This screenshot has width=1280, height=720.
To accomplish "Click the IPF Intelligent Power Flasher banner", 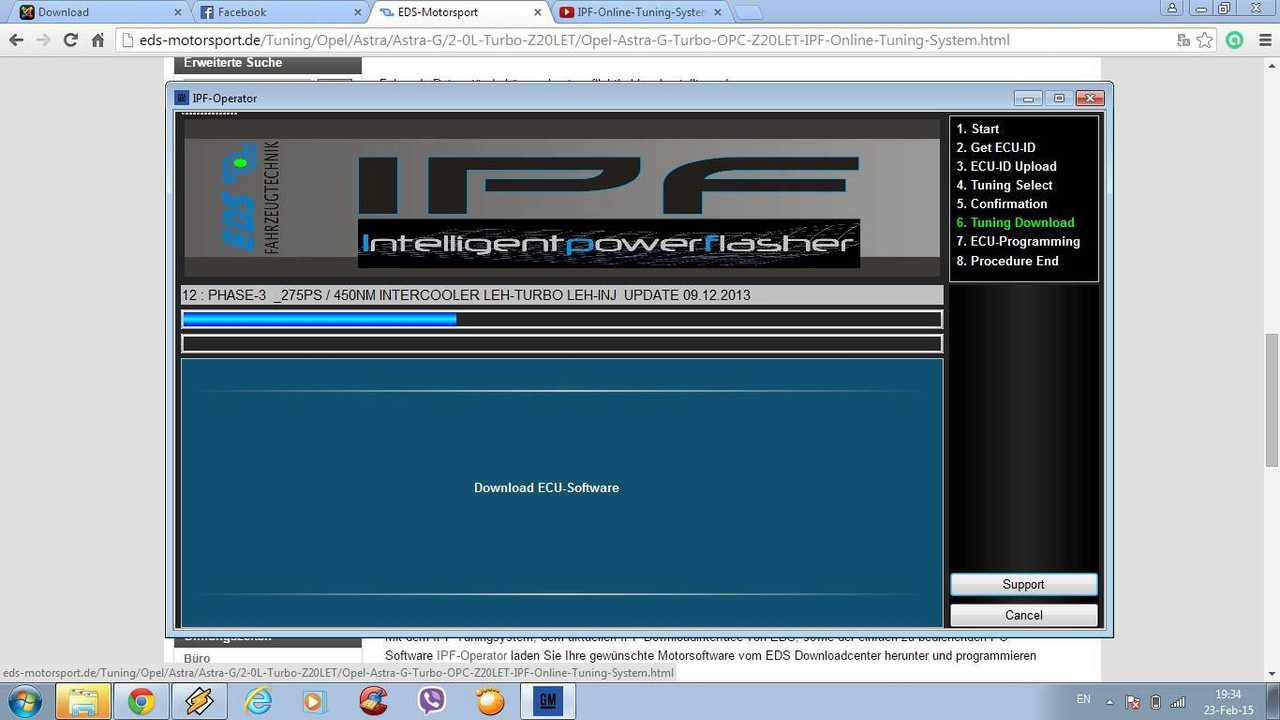I will coord(561,200).
